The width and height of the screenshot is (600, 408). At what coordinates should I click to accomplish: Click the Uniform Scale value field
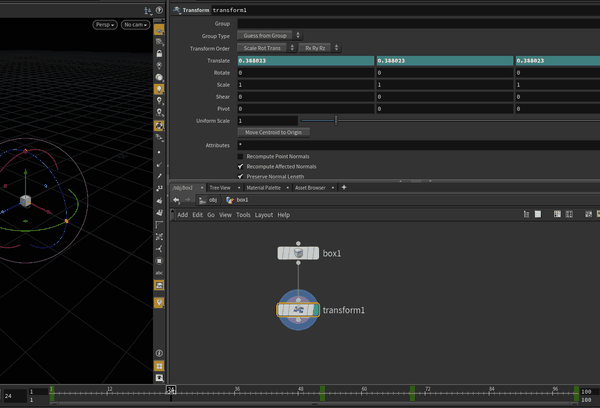tap(267, 121)
